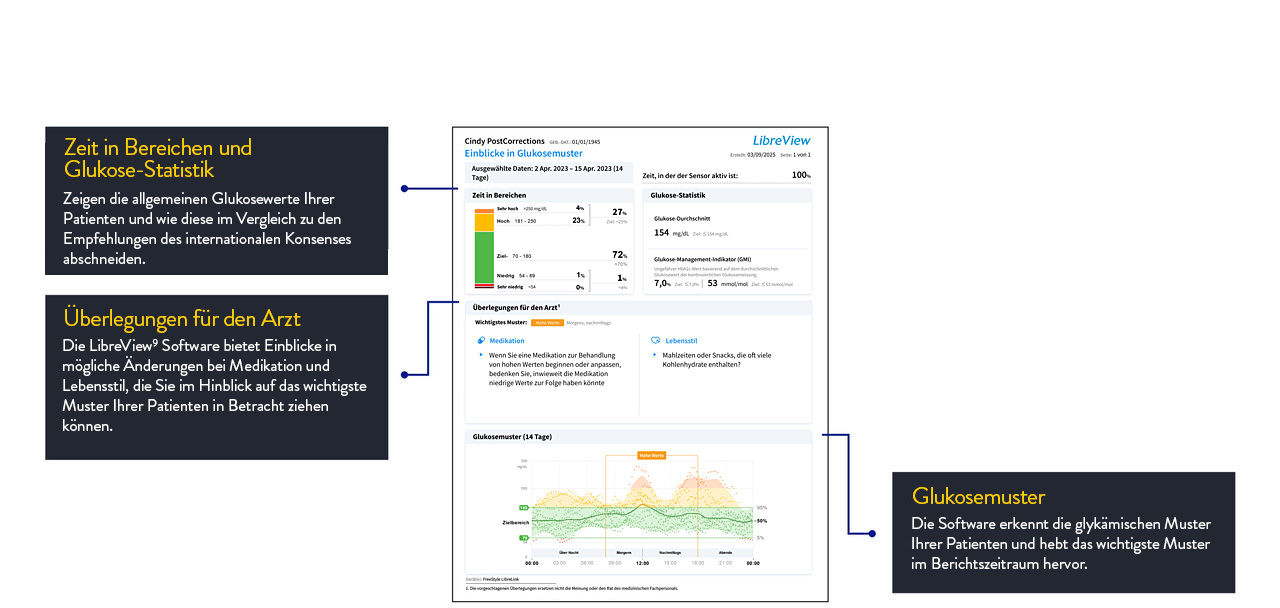
Task: Click the blue bullet arrow under Lebensstil
Action: 654,355
